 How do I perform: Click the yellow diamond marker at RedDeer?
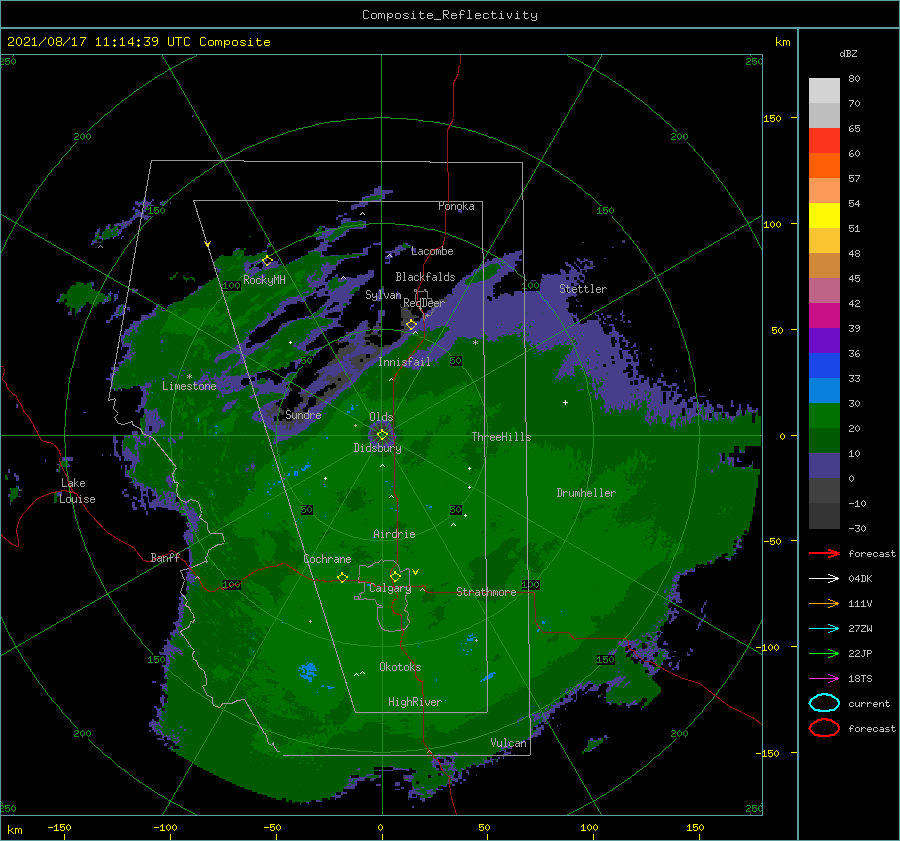coord(412,325)
